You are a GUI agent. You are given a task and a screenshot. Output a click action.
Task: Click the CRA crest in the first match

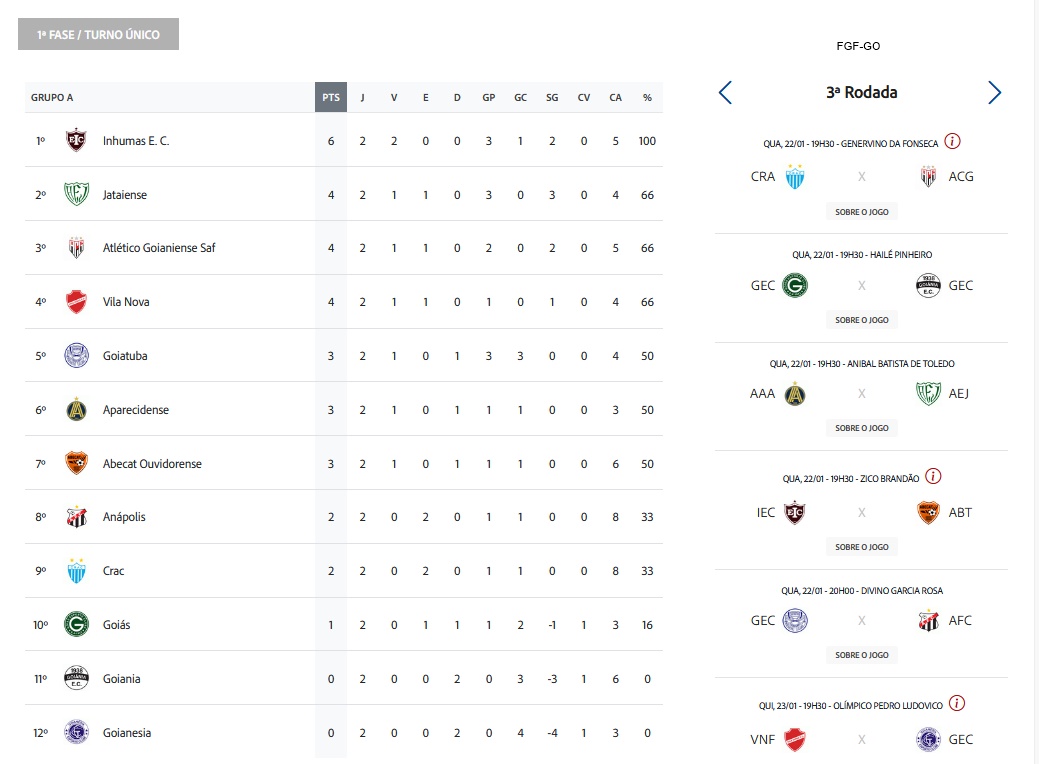tap(795, 177)
